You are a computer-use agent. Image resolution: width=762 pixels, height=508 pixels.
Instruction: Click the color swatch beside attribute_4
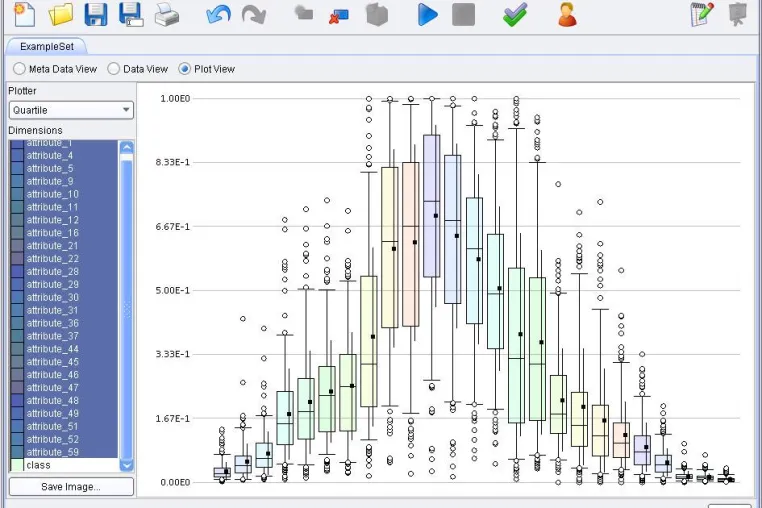pyautogui.click(x=17, y=156)
